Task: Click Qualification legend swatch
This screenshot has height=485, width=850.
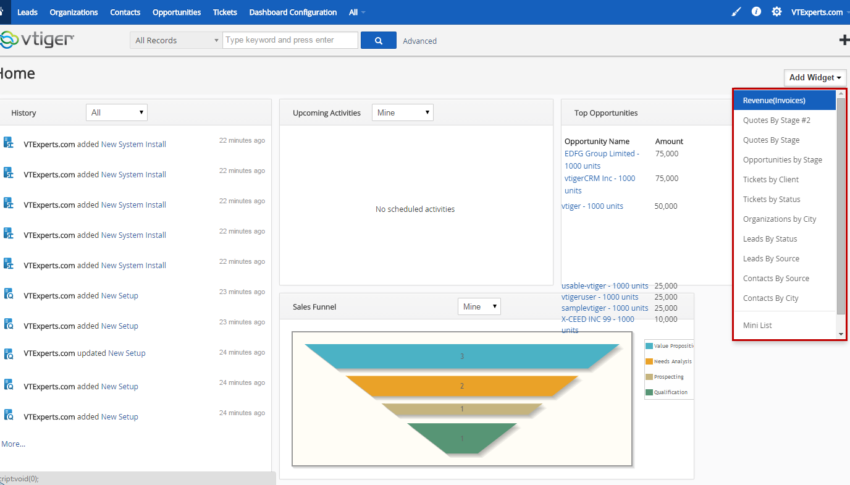Action: pyautogui.click(x=649, y=392)
